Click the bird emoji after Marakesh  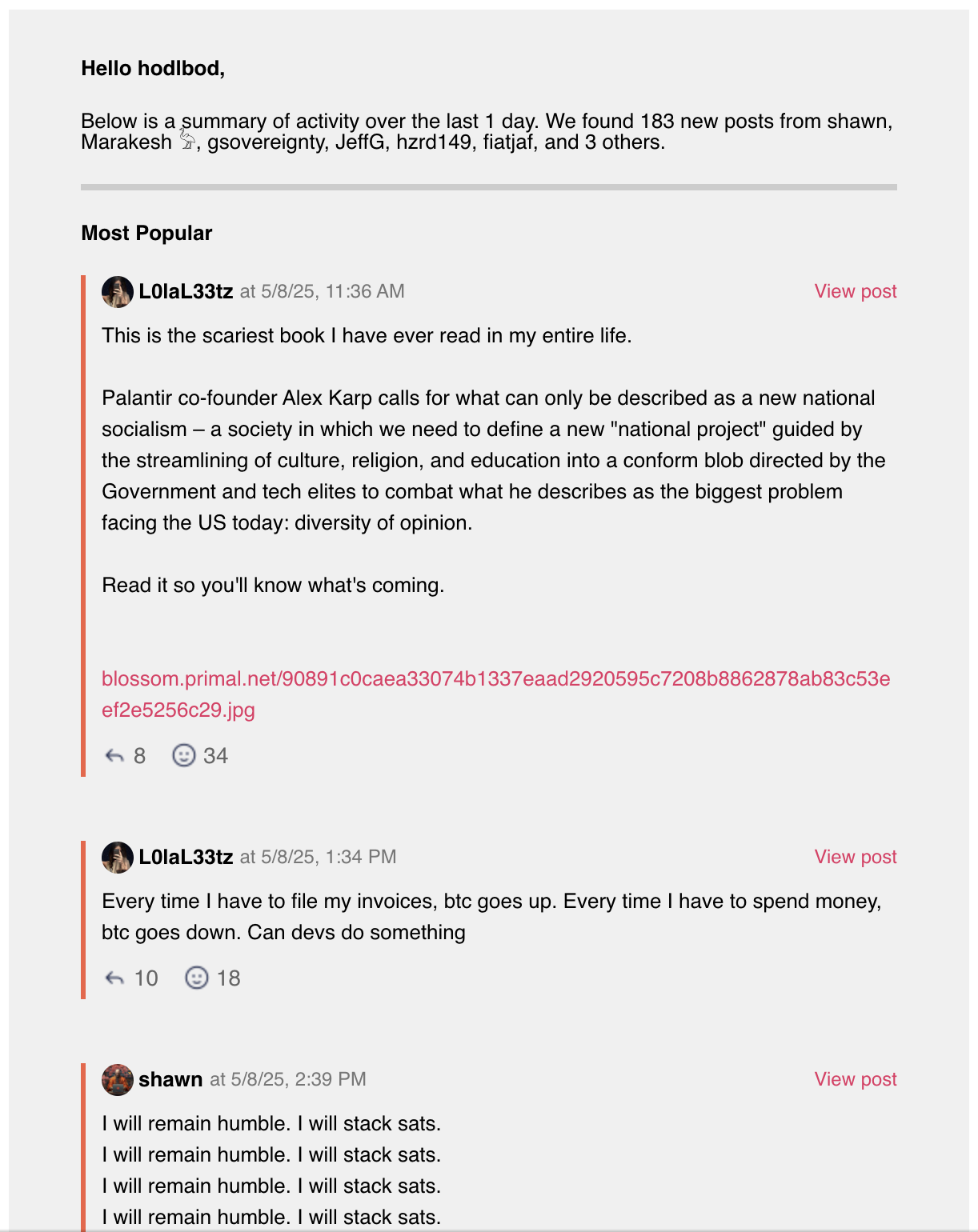(186, 141)
